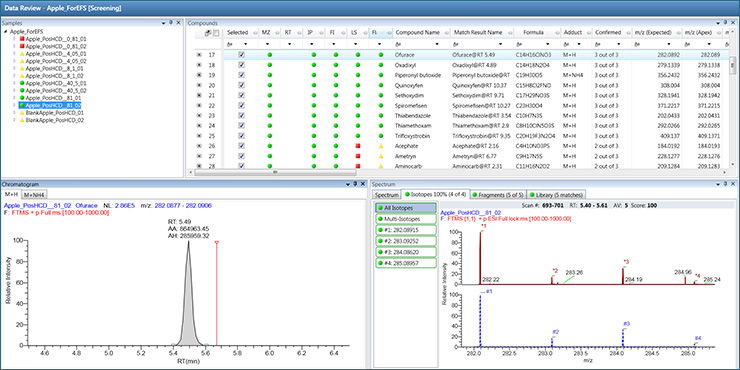Screen dimensions: 740x370
Task: Open Spectrum panel options menu arrow
Action: (719, 184)
